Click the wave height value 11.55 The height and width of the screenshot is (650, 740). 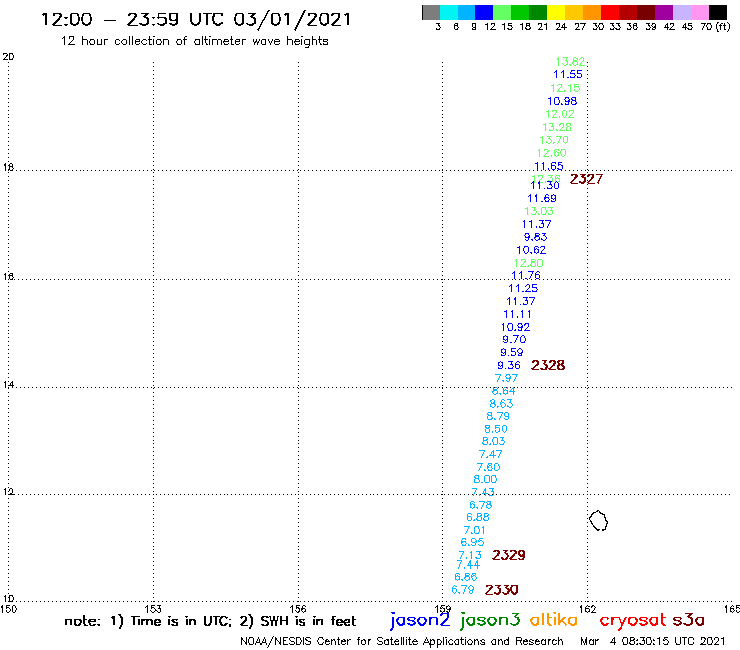pyautogui.click(x=568, y=74)
